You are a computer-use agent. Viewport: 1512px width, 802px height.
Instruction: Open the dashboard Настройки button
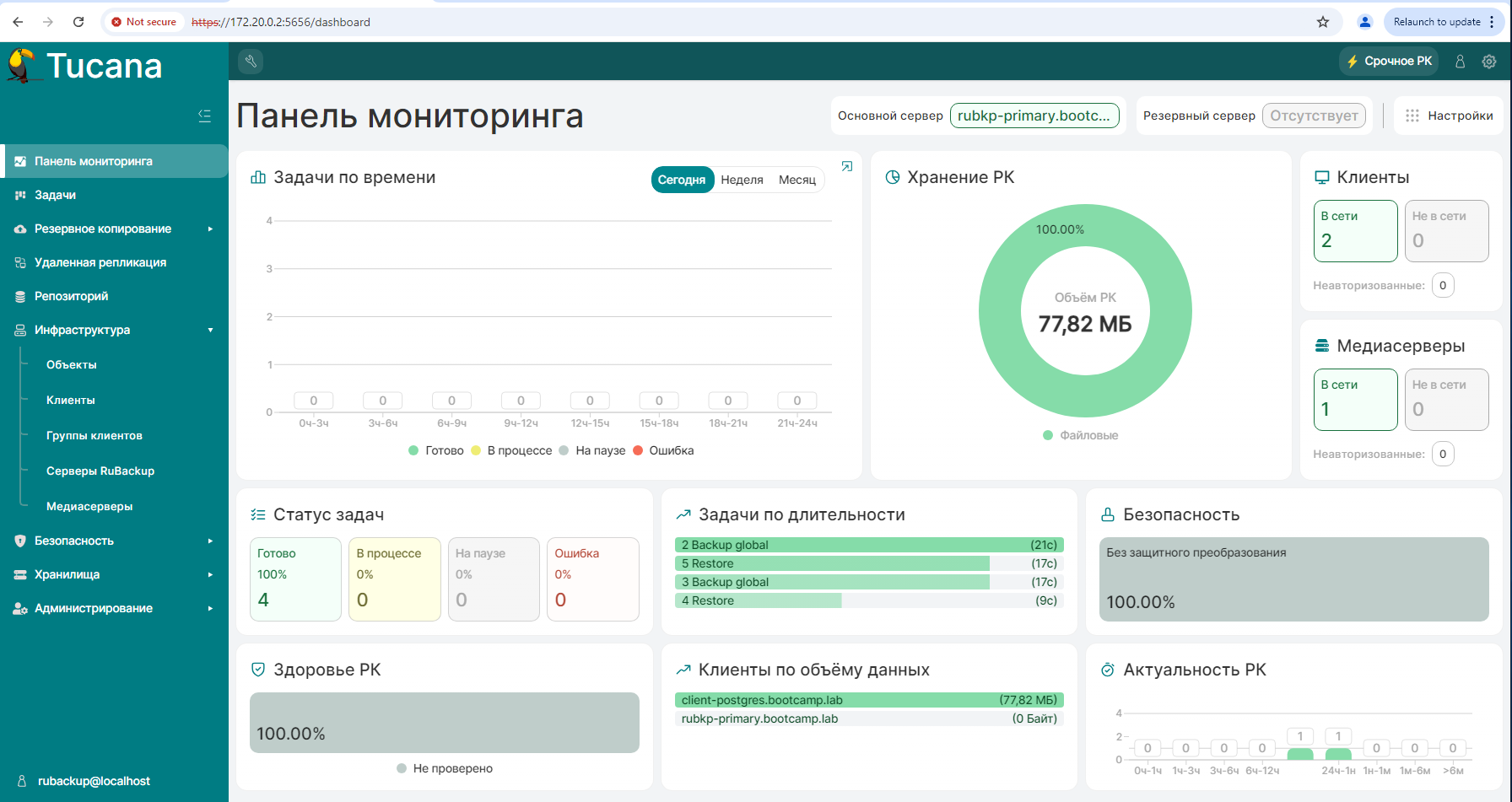click(1449, 116)
